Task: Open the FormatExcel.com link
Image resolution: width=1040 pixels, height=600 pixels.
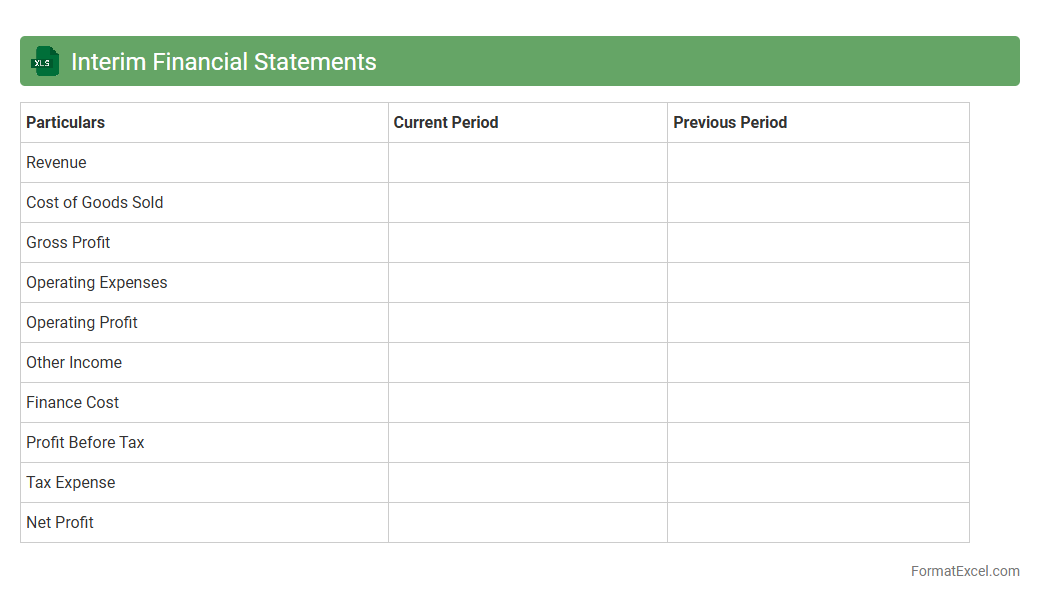Action: tap(964, 571)
